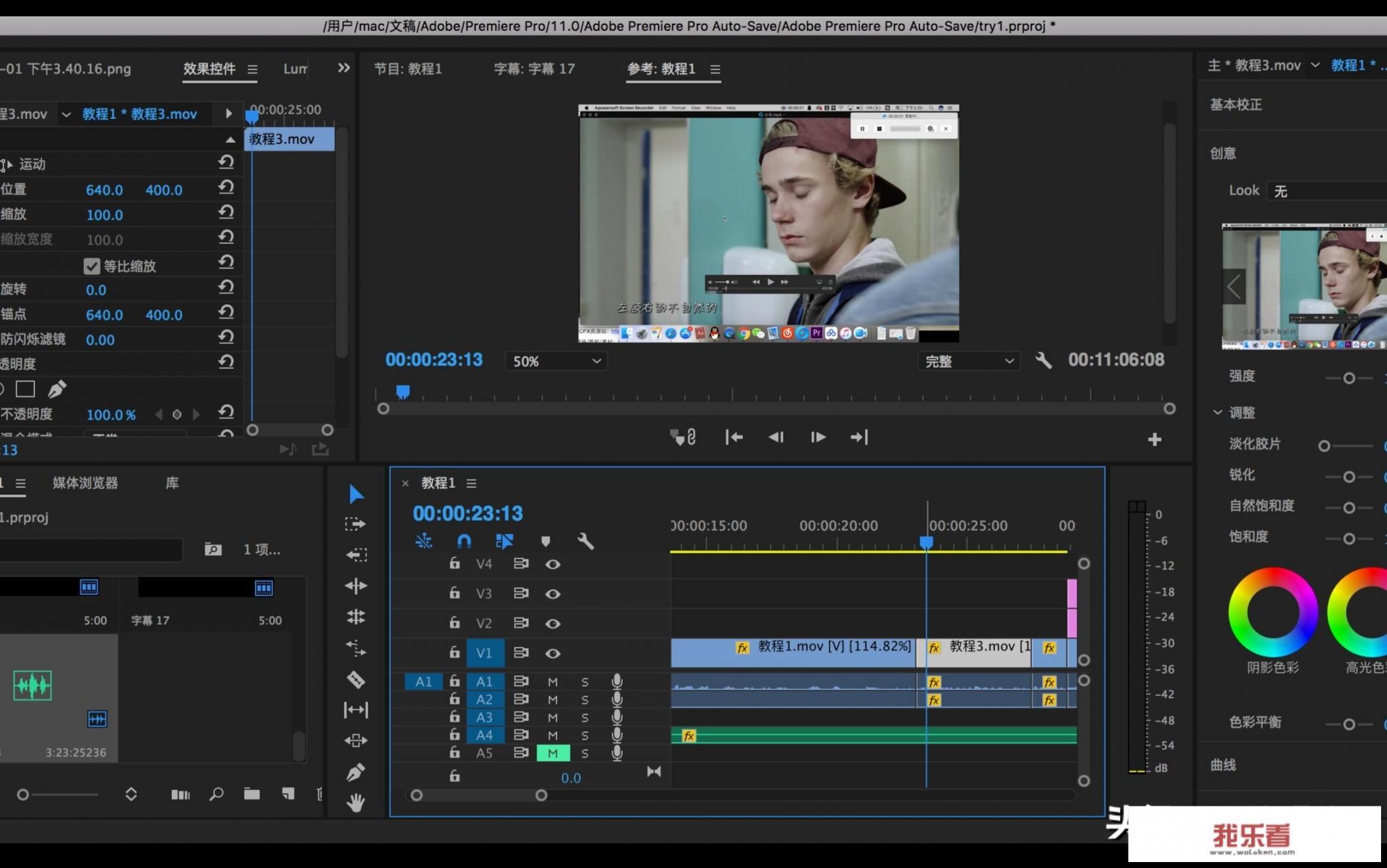This screenshot has height=868, width=1387.
Task: Create free draw bezier opacity mask
Action: [x=57, y=389]
